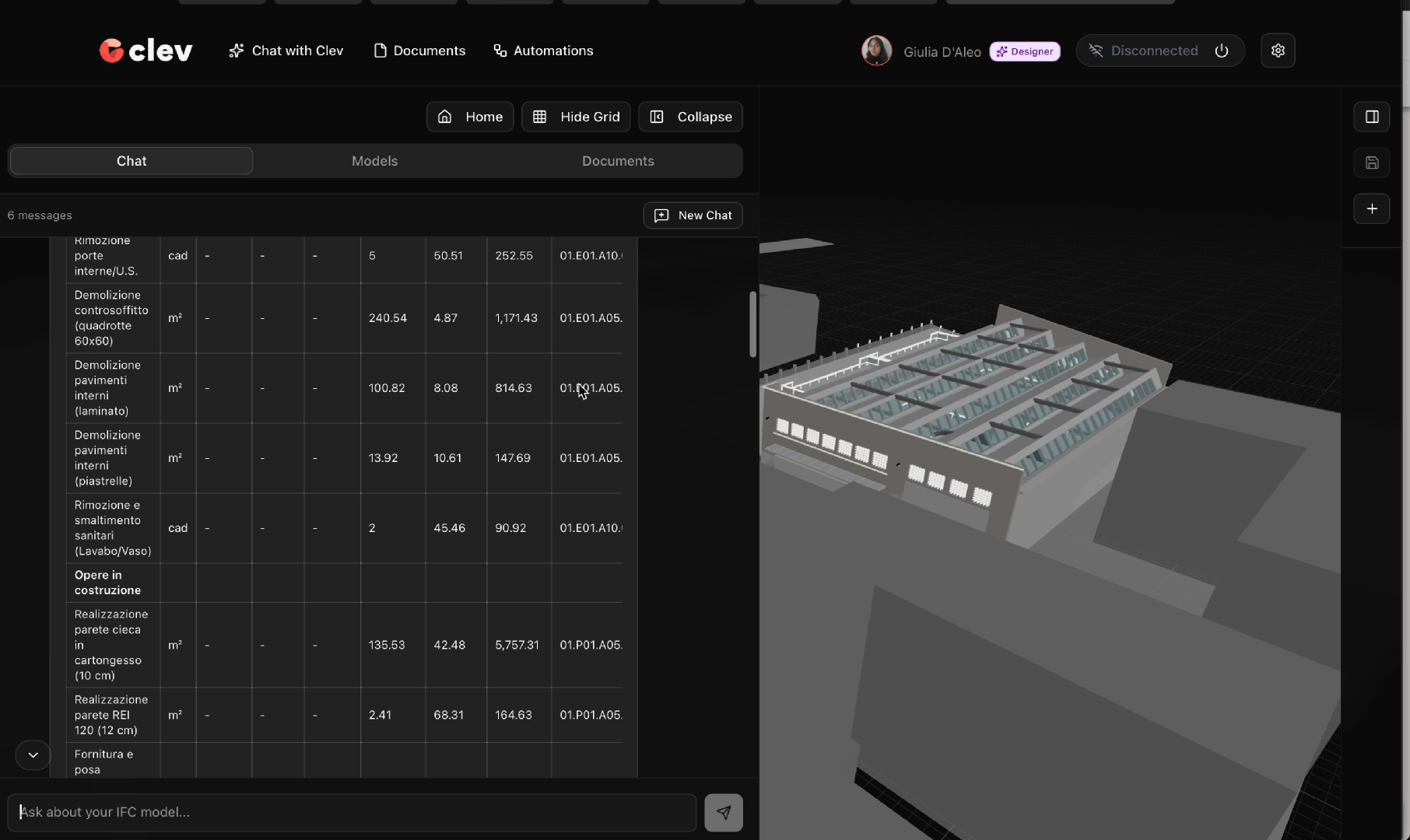The width and height of the screenshot is (1410, 840).
Task: Click the total cell '814.63'
Action: [514, 388]
